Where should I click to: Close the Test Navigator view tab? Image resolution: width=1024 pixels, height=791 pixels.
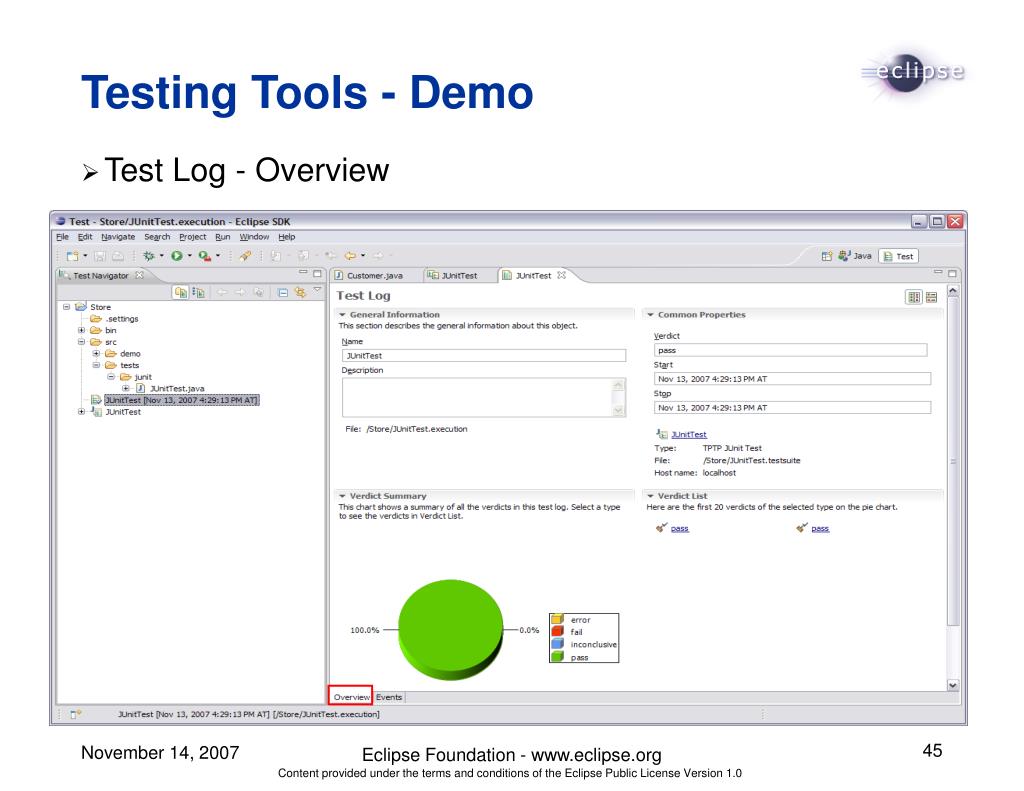click(139, 275)
